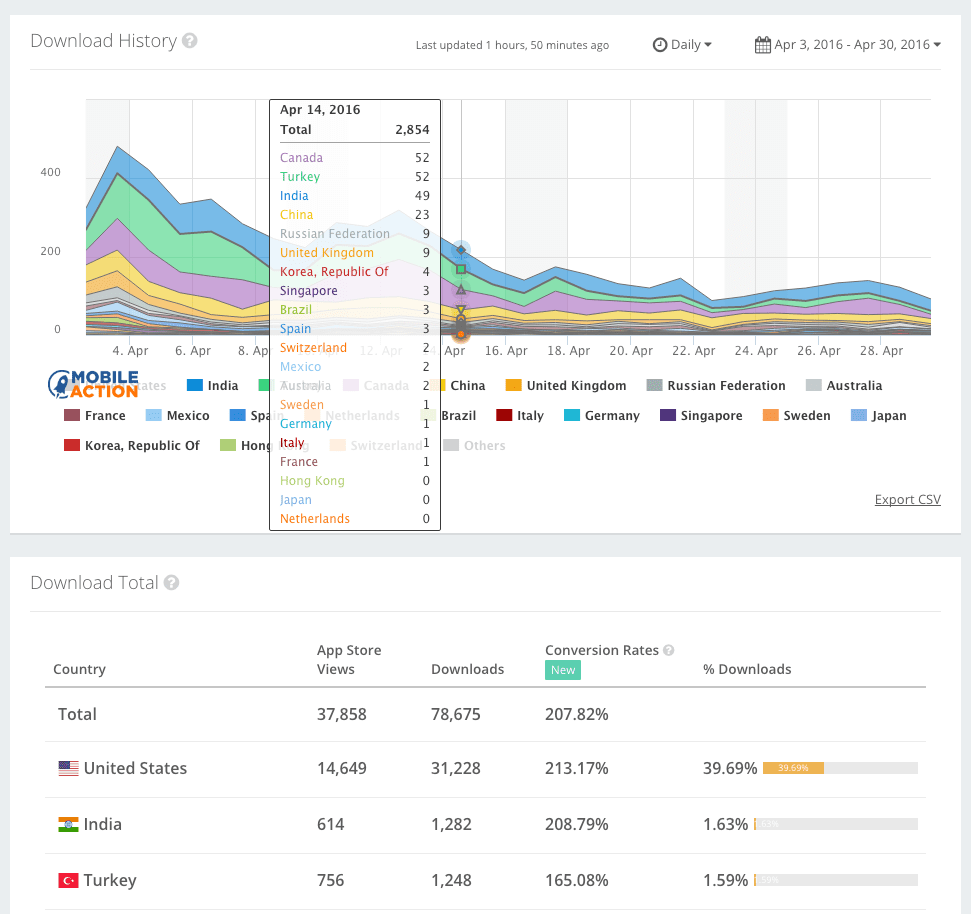Click the Export CSV link

(907, 500)
